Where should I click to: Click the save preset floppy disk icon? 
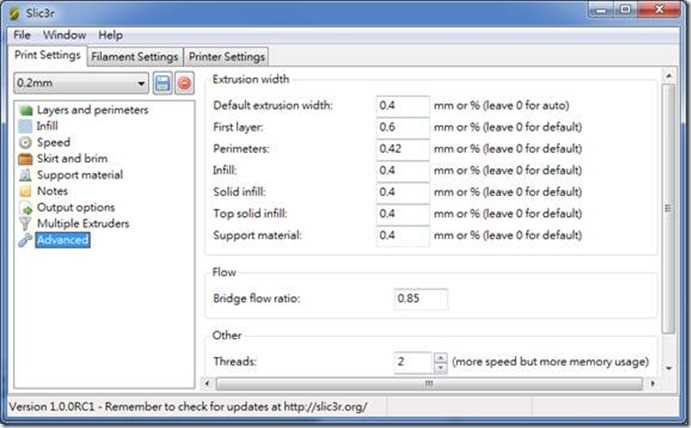coord(163,83)
